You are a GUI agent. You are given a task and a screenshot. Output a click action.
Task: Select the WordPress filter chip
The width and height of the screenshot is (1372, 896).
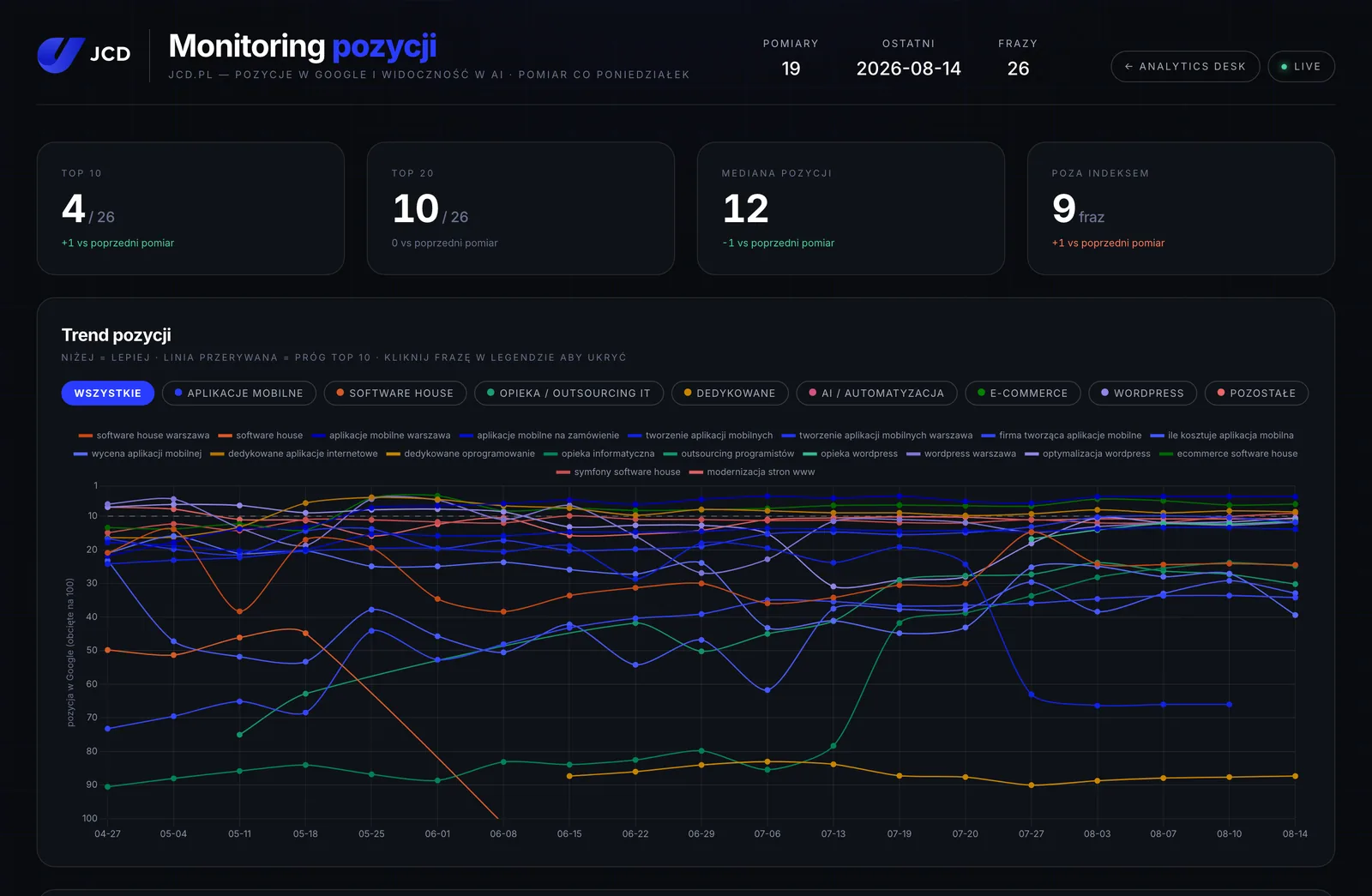click(1142, 394)
